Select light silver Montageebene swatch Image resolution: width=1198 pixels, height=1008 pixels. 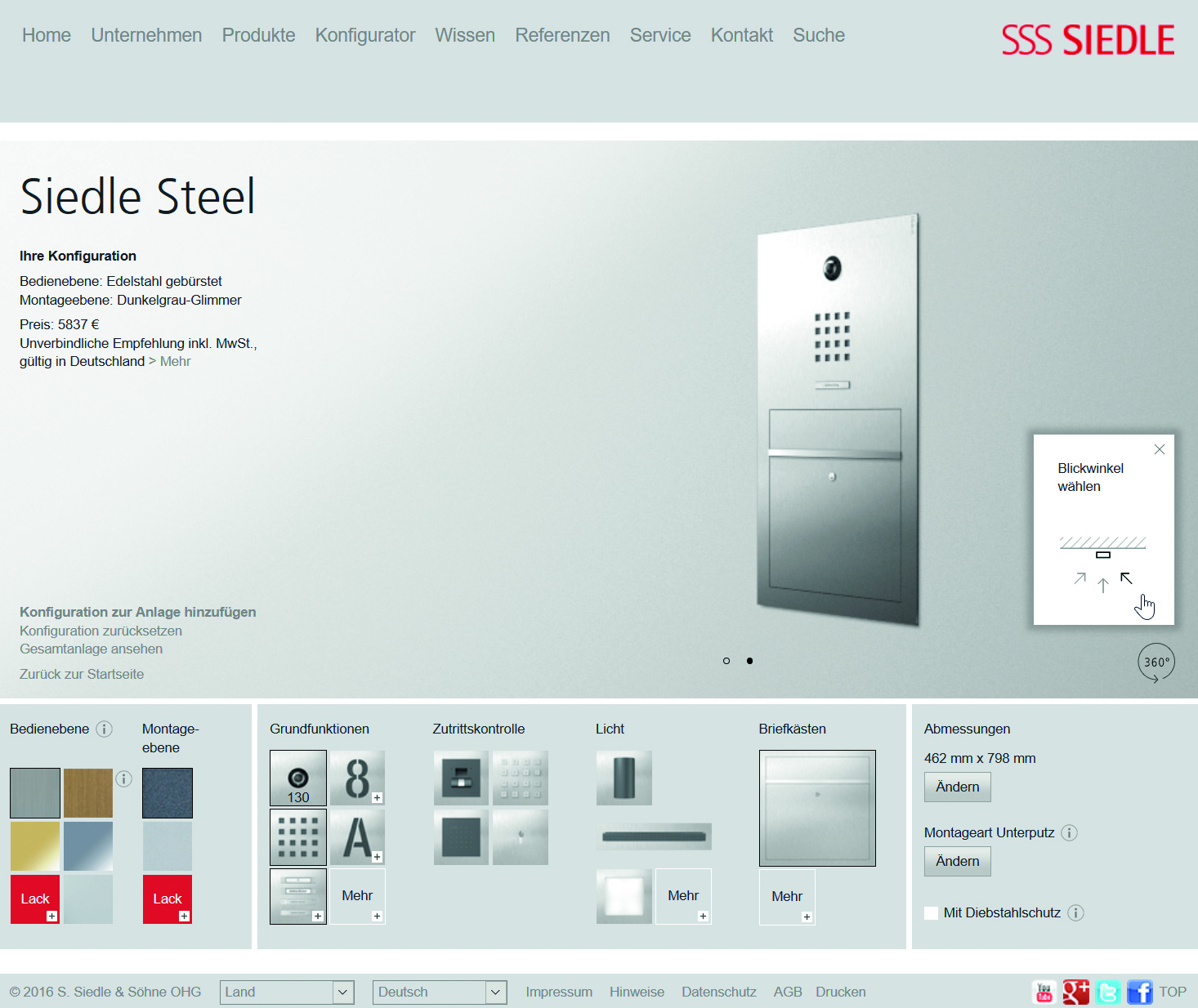pyautogui.click(x=168, y=846)
